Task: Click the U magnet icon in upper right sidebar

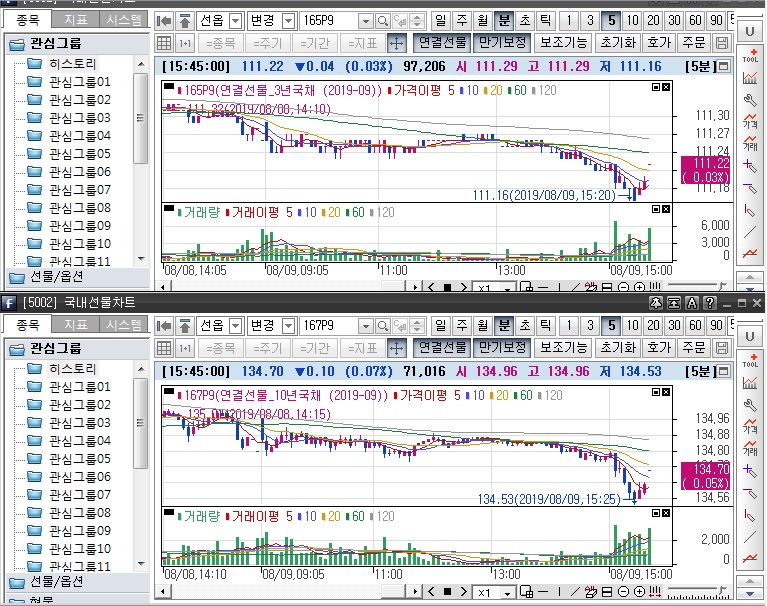Action: pyautogui.click(x=750, y=32)
